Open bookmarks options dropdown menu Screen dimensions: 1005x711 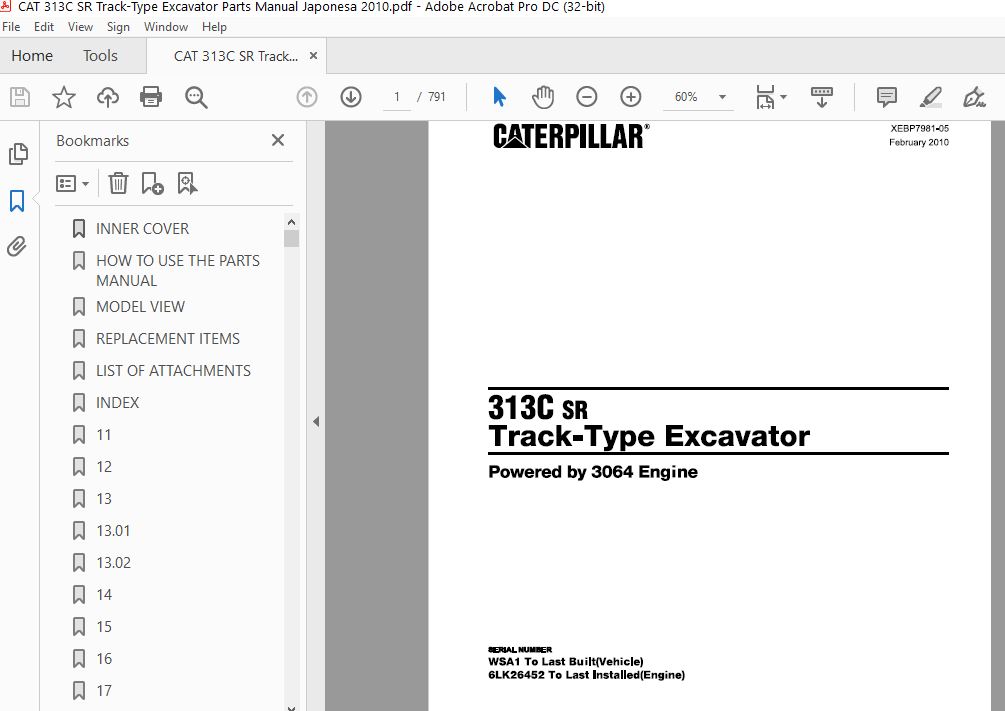(x=72, y=184)
